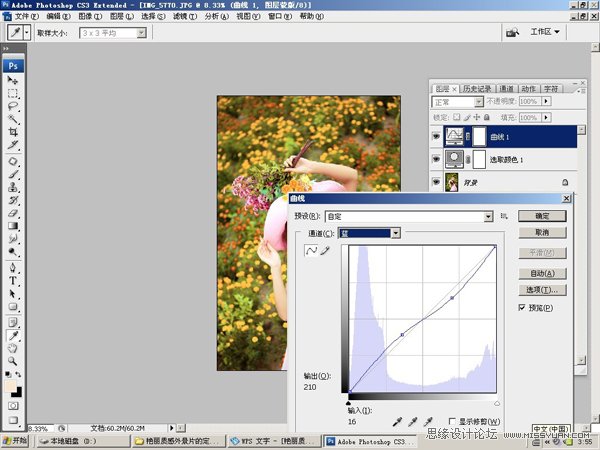Open the tool preset picker arrow
600x450 pixels.
(27, 33)
